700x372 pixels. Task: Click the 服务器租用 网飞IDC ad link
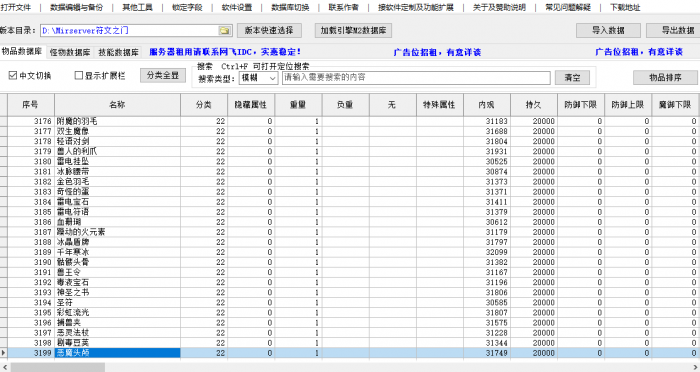(225, 52)
